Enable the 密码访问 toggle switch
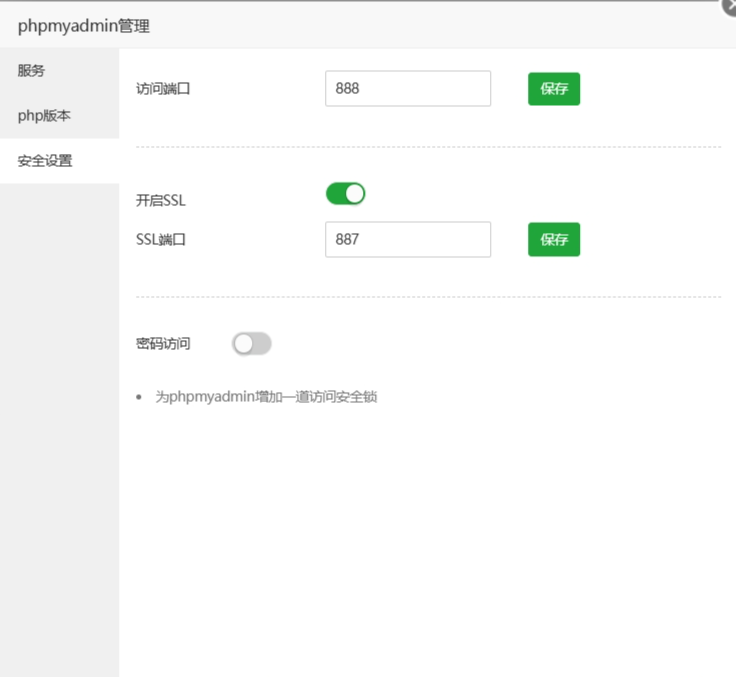The width and height of the screenshot is (736, 677). tap(252, 344)
